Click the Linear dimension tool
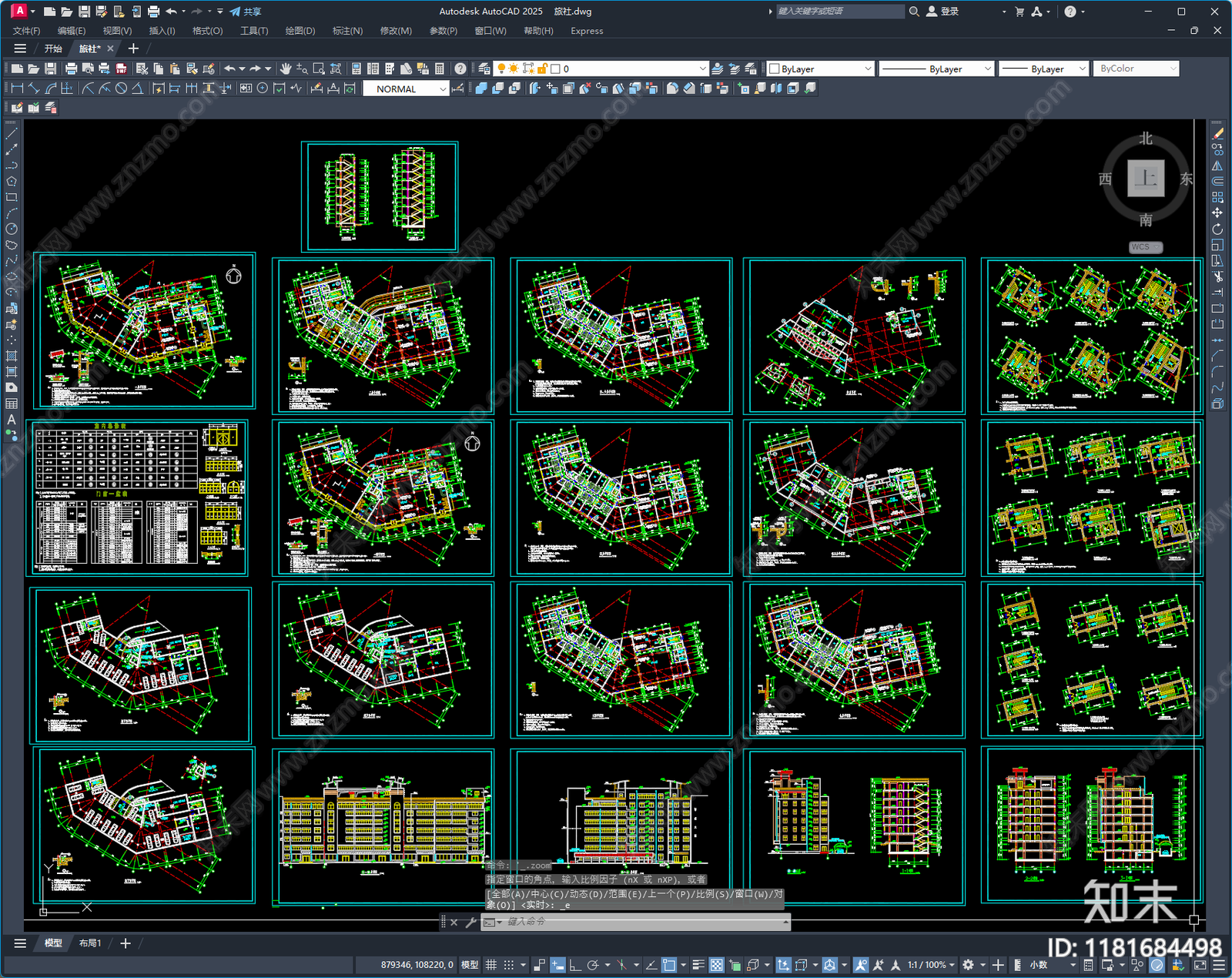This screenshot has width=1232, height=978. click(x=17, y=89)
